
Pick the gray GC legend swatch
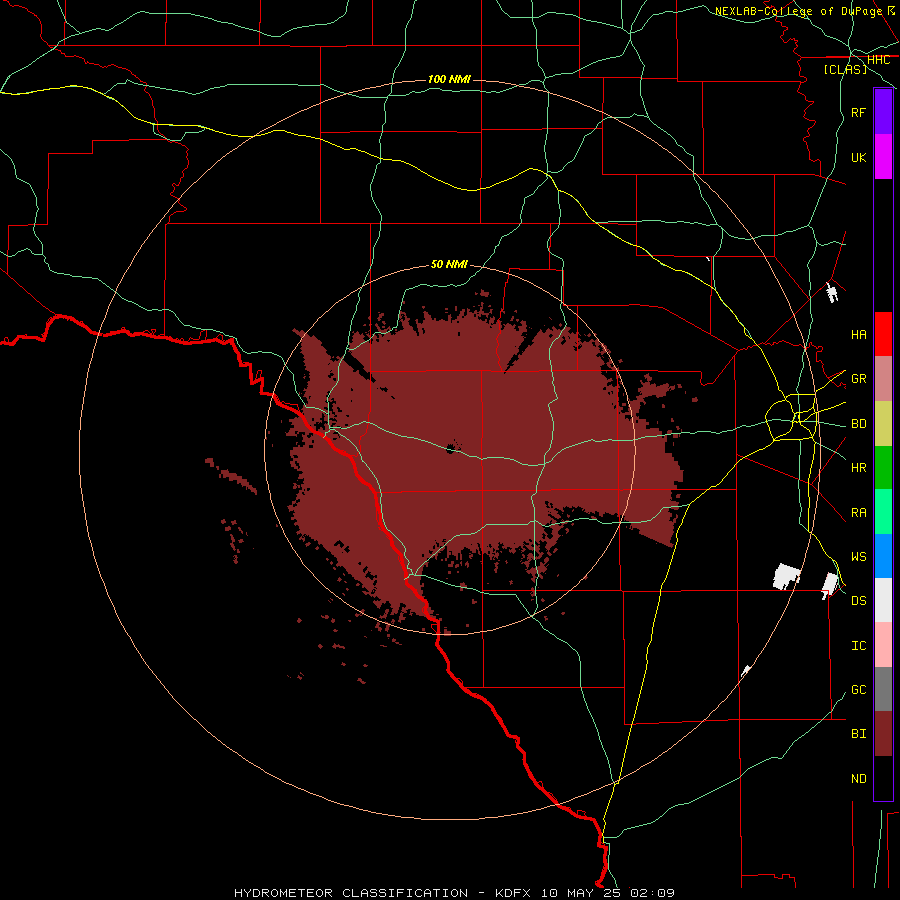883,689
